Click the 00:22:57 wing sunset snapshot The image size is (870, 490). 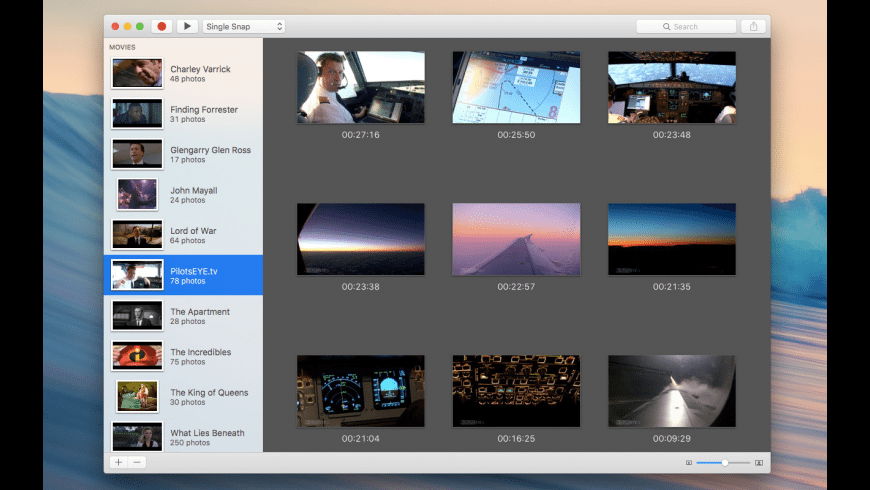[516, 239]
